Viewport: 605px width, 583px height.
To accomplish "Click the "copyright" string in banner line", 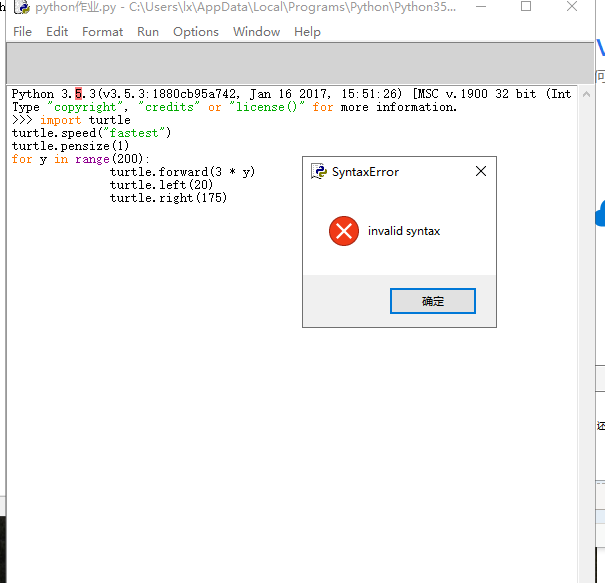I will 85,107.
